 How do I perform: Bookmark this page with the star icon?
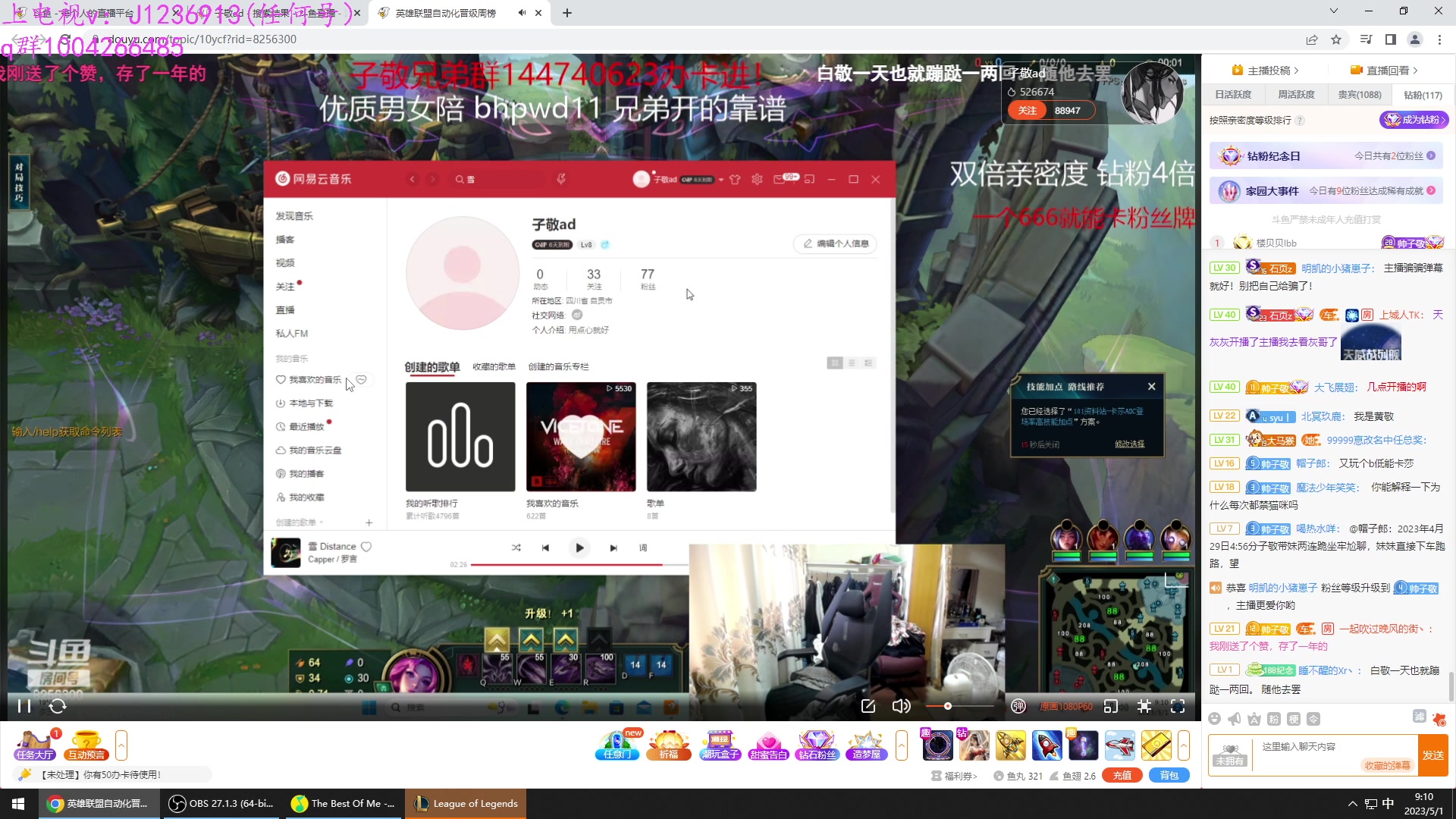[x=1336, y=39]
